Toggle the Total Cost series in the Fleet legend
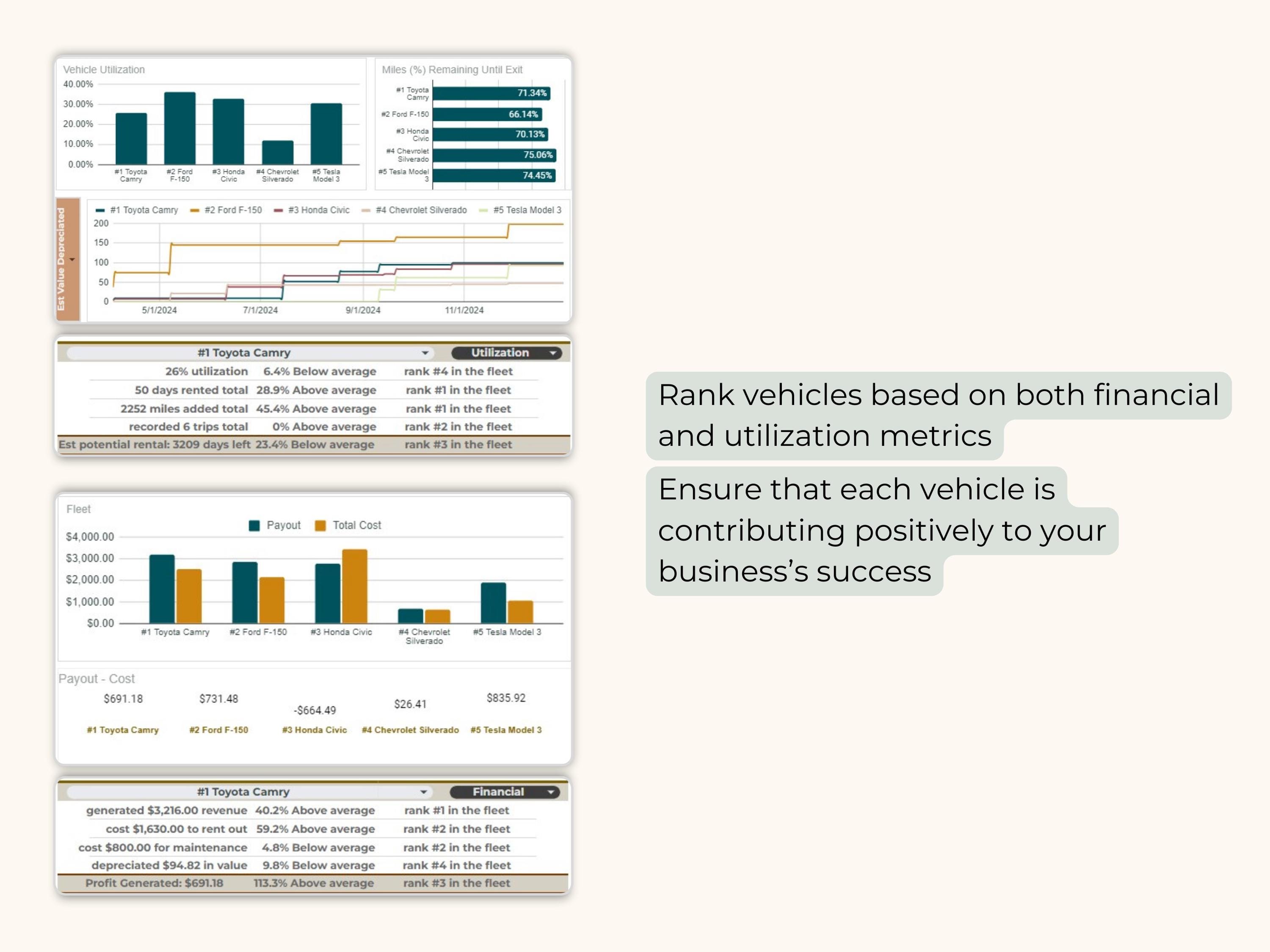 [x=353, y=525]
